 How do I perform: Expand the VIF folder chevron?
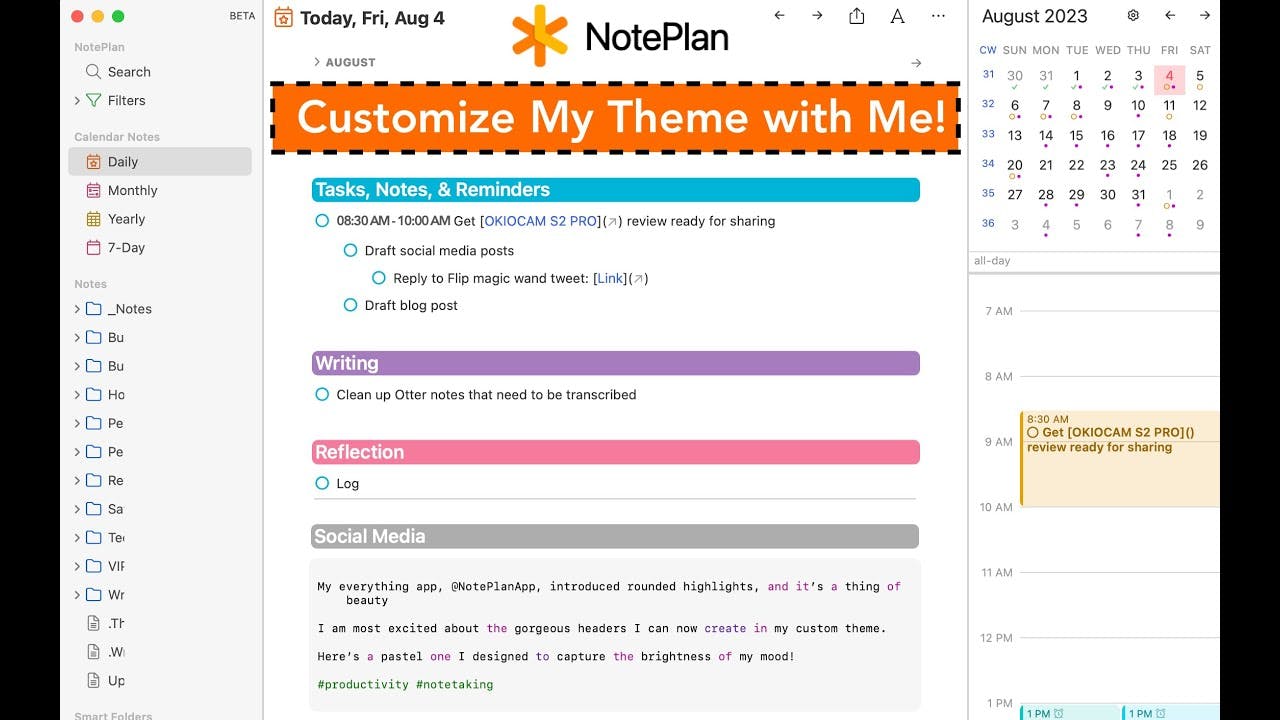pos(77,566)
